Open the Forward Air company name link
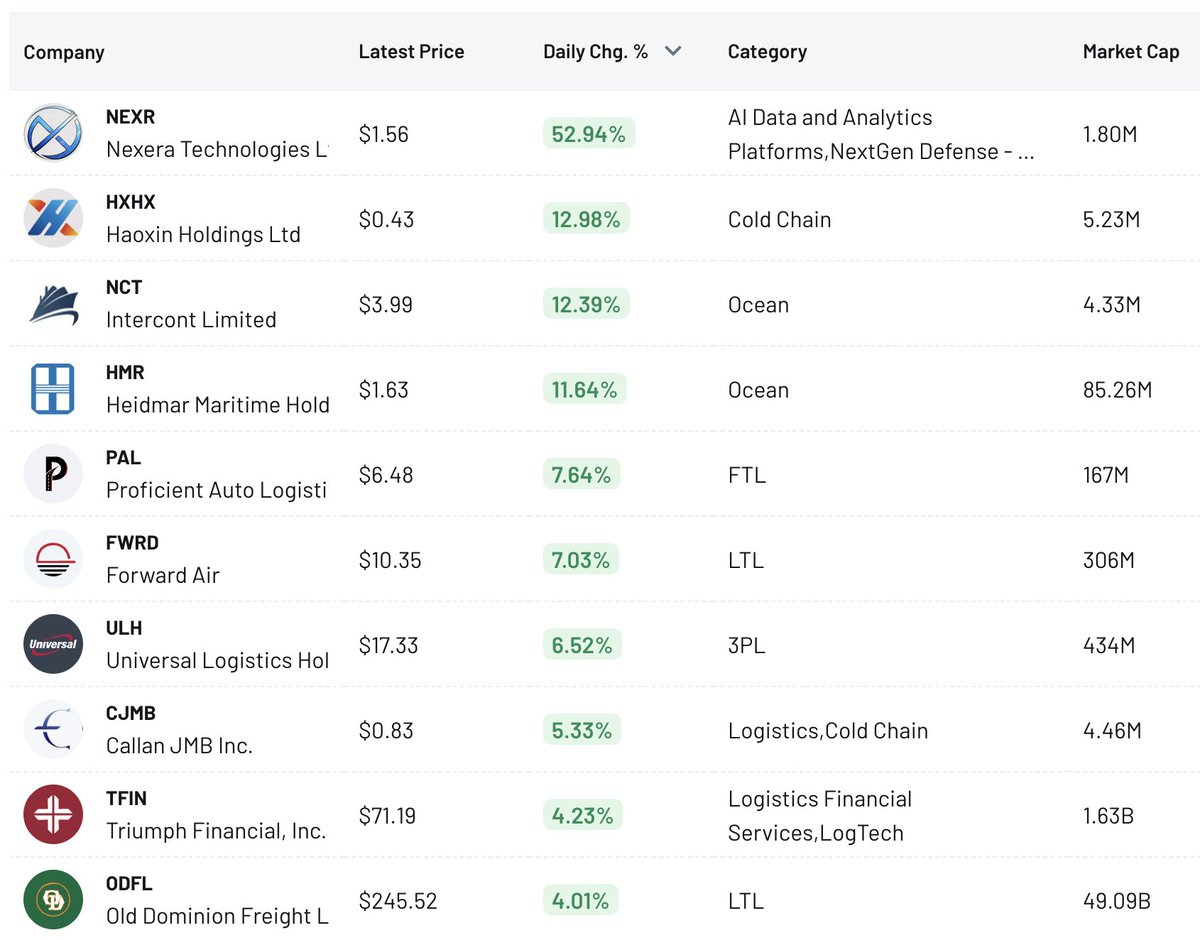Screen dimensions: 1200x940 [x=163, y=575]
